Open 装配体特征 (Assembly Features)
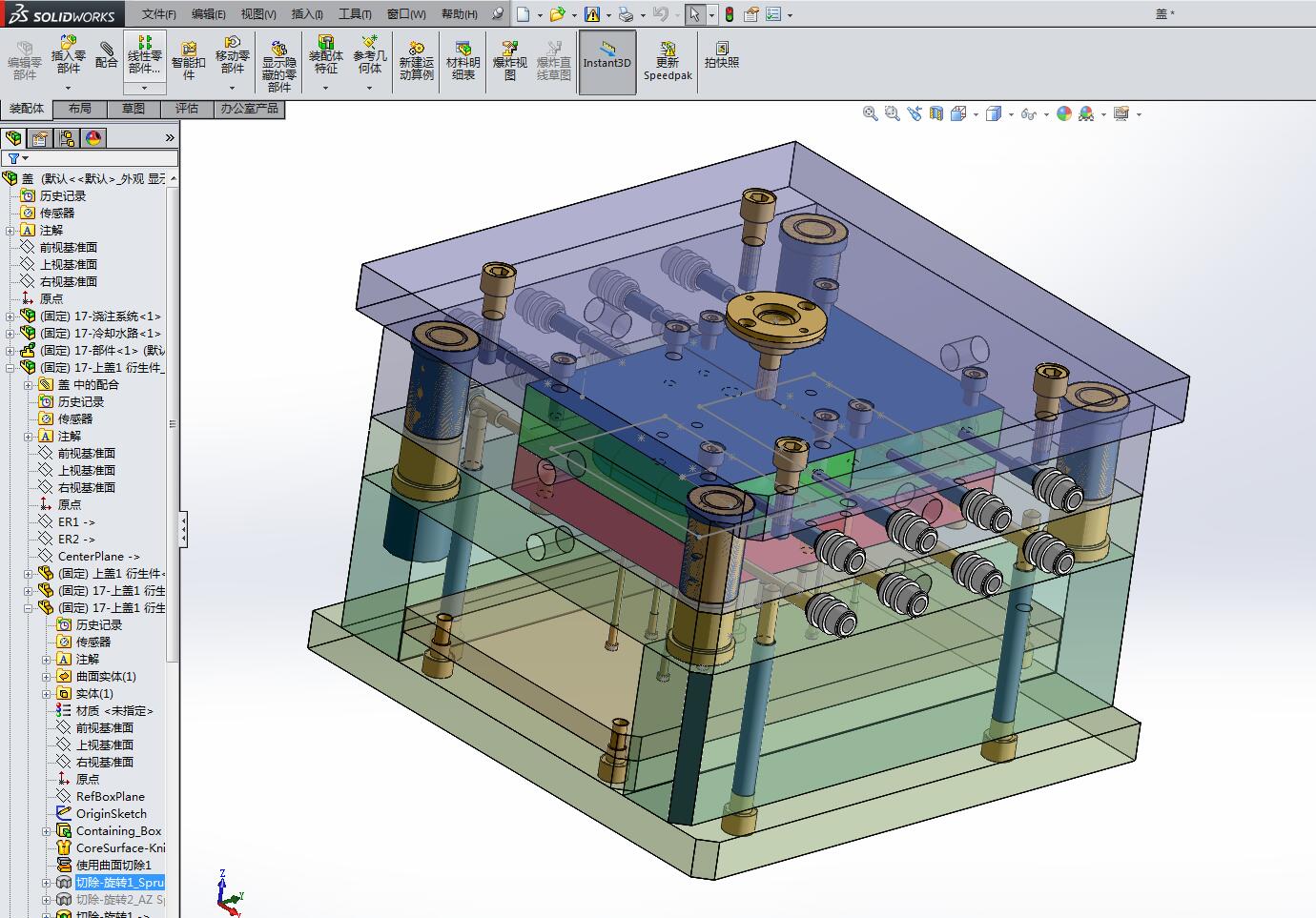 tap(326, 55)
